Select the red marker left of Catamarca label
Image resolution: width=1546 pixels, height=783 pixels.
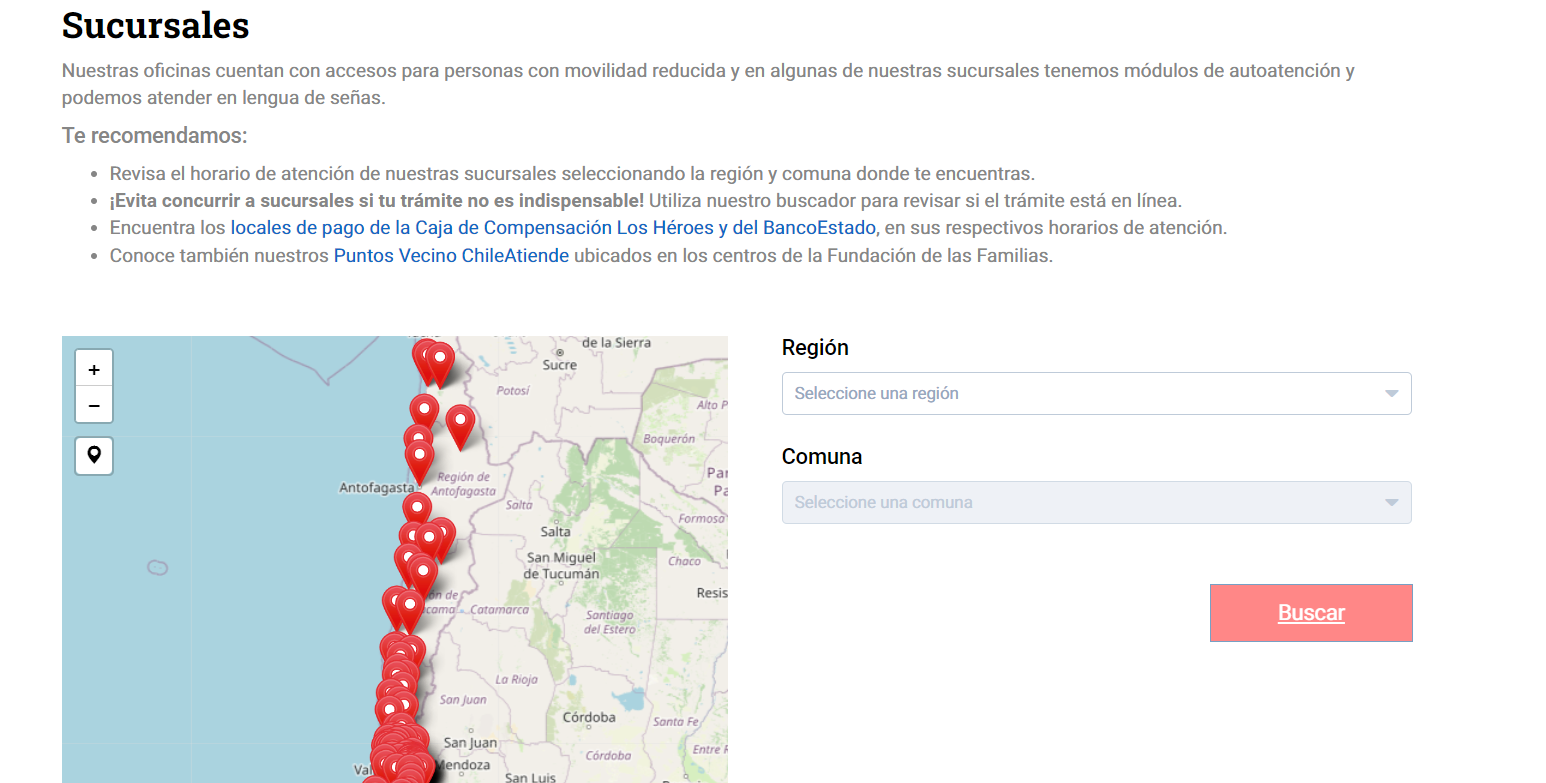coord(408,608)
